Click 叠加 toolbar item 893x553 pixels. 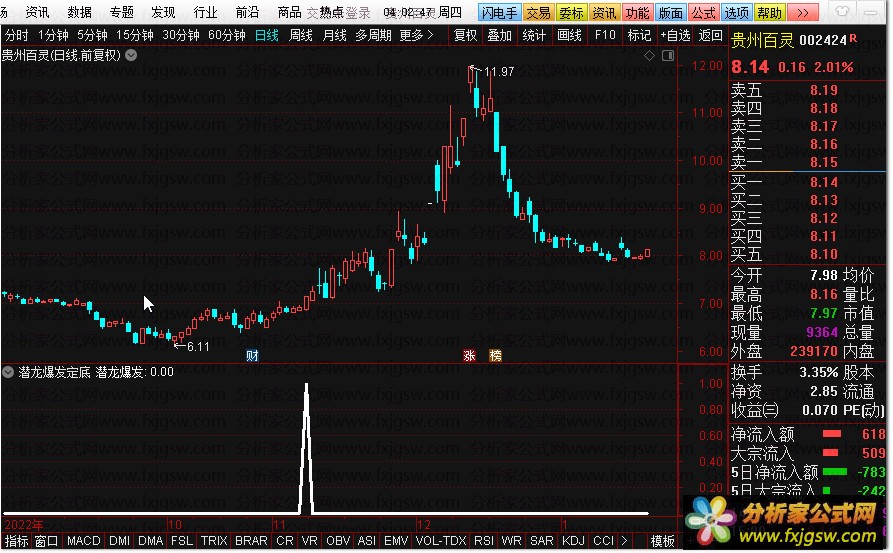(x=499, y=35)
